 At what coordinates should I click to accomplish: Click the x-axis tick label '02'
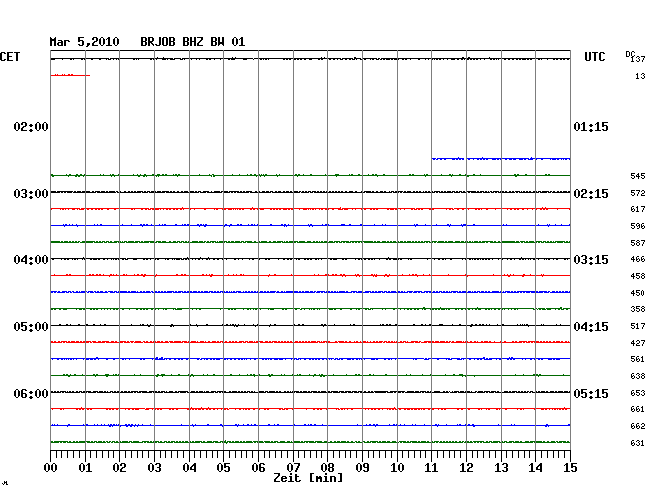(x=119, y=468)
